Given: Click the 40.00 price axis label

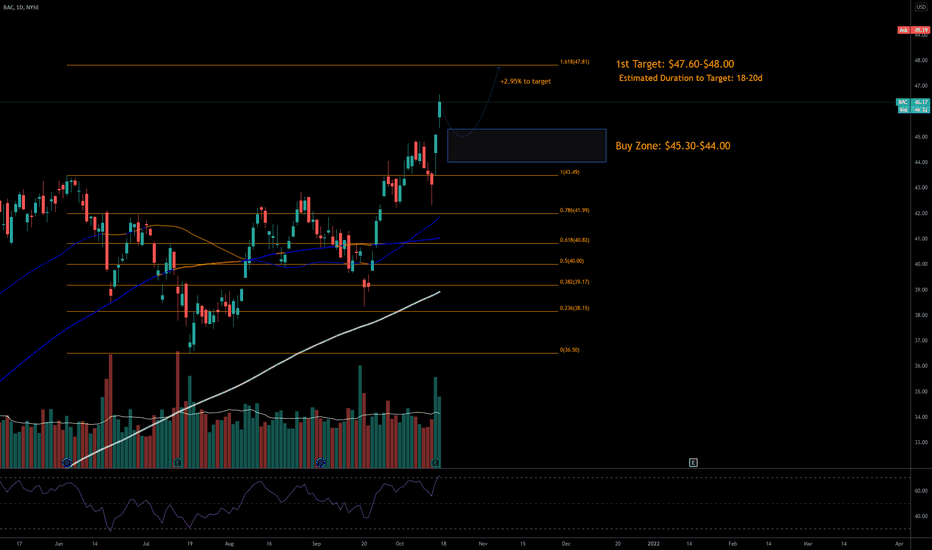Looking at the screenshot, I should [x=921, y=264].
